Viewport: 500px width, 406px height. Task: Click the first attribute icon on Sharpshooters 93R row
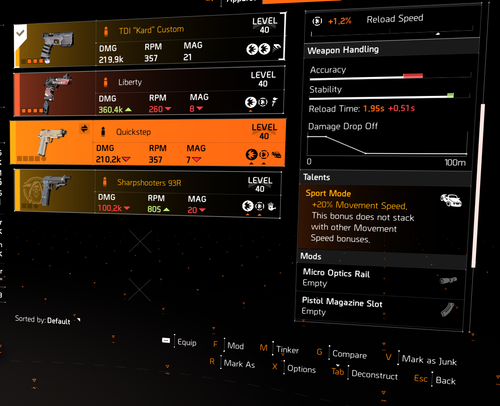coord(248,206)
